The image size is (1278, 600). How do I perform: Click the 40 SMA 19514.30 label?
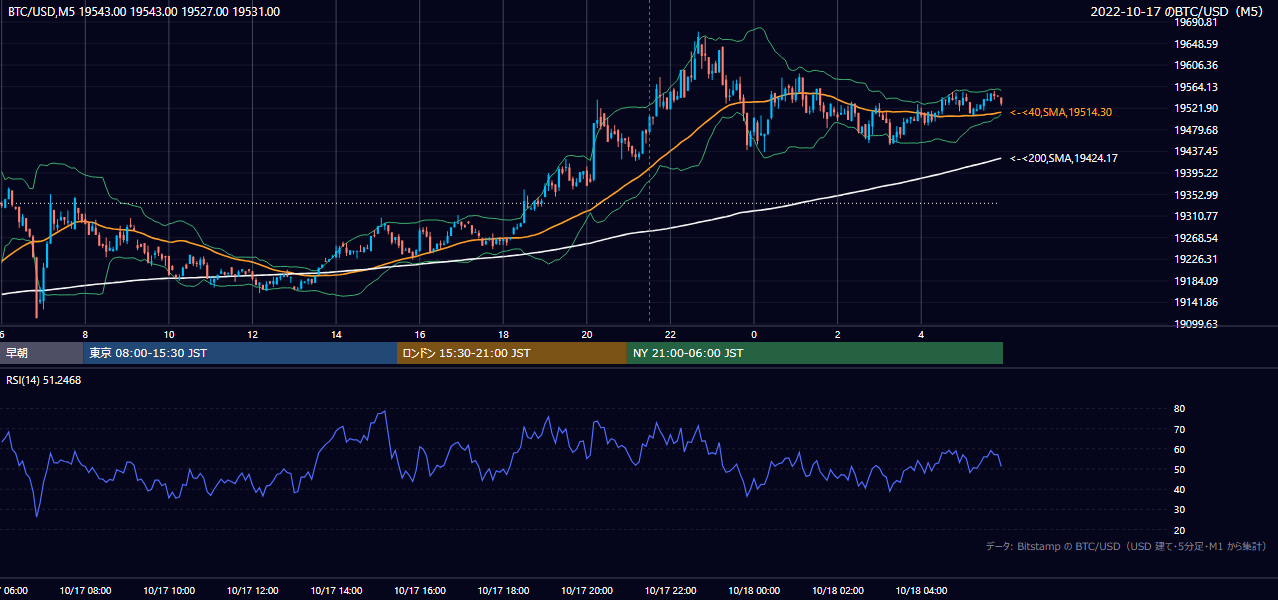[1061, 113]
